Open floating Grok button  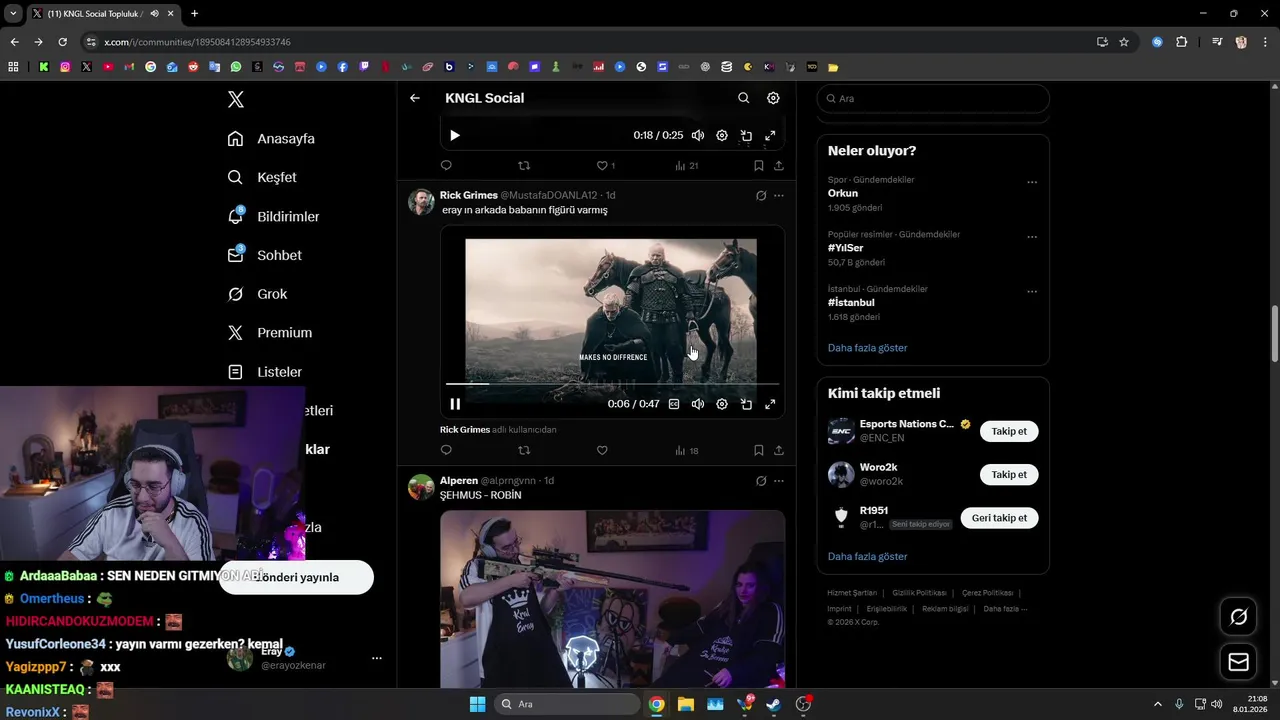[x=1238, y=617]
